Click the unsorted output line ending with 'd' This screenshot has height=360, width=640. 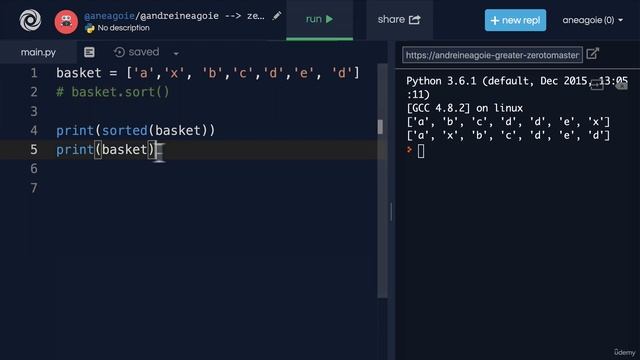(x=508, y=135)
